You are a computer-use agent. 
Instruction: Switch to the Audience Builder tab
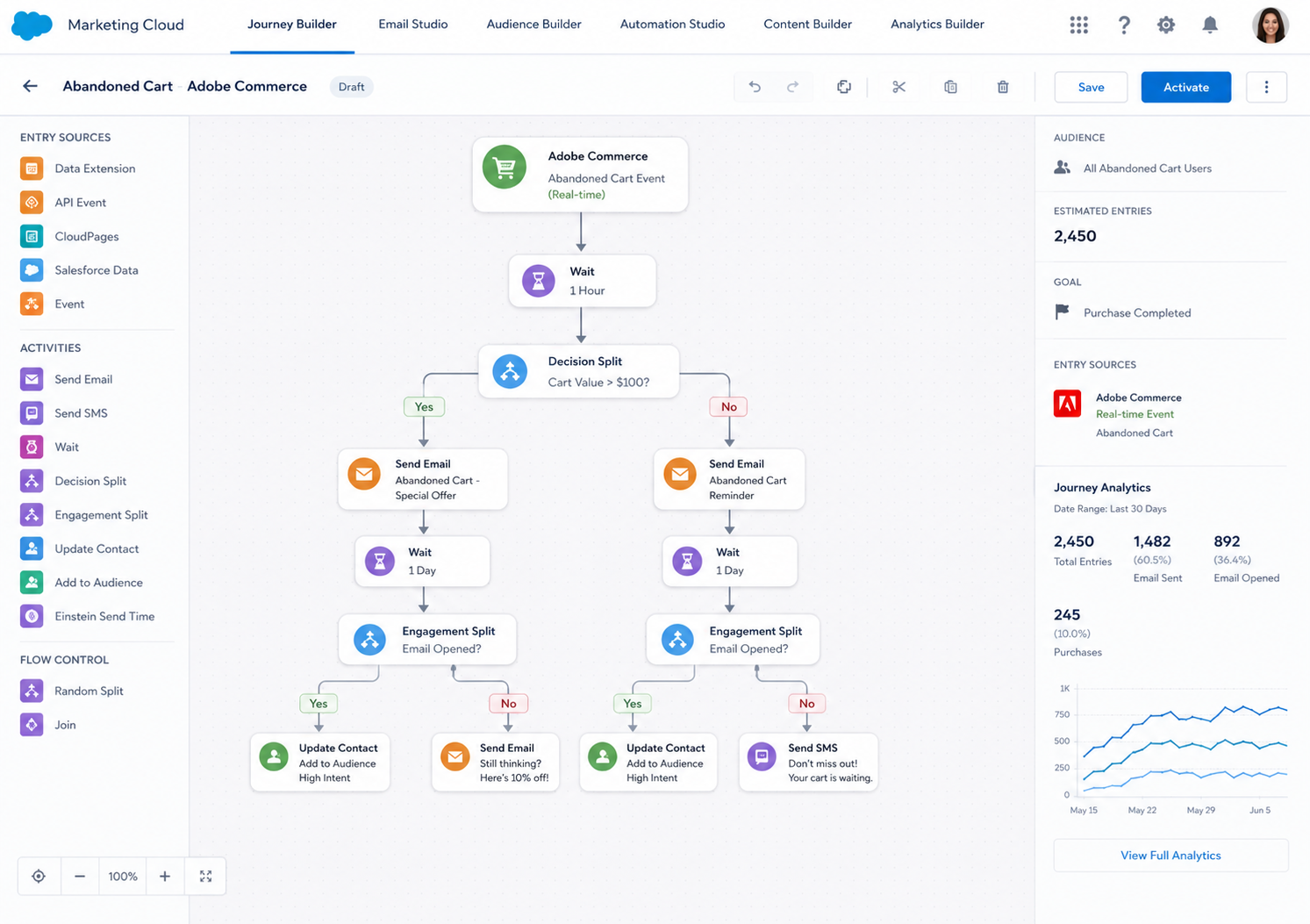[533, 25]
